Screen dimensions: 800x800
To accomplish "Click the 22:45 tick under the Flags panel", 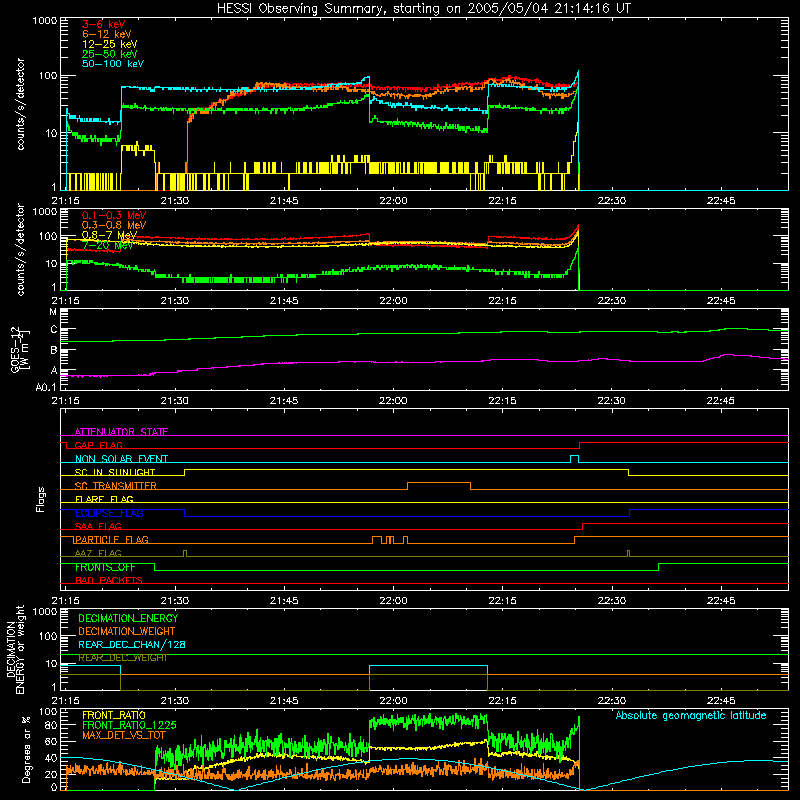I will 721,601.
